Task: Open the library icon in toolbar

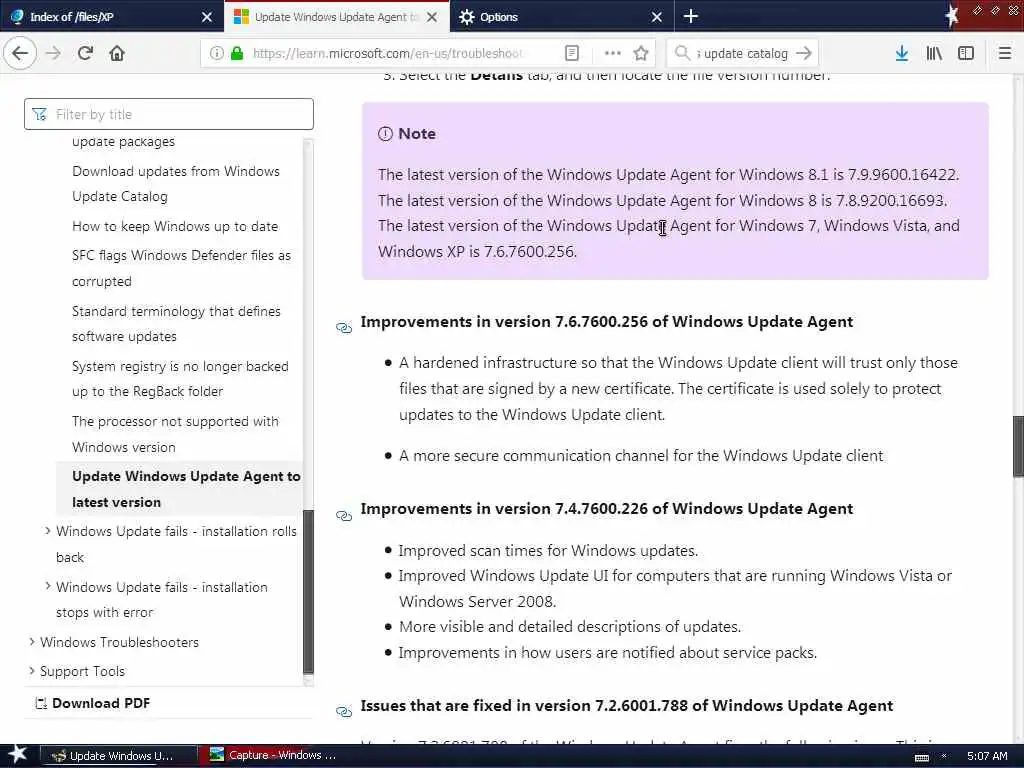Action: point(934,53)
